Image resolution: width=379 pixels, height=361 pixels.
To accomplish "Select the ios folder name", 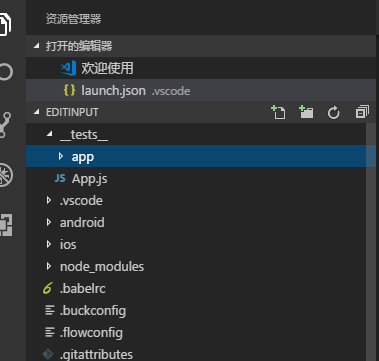I will tap(68, 244).
